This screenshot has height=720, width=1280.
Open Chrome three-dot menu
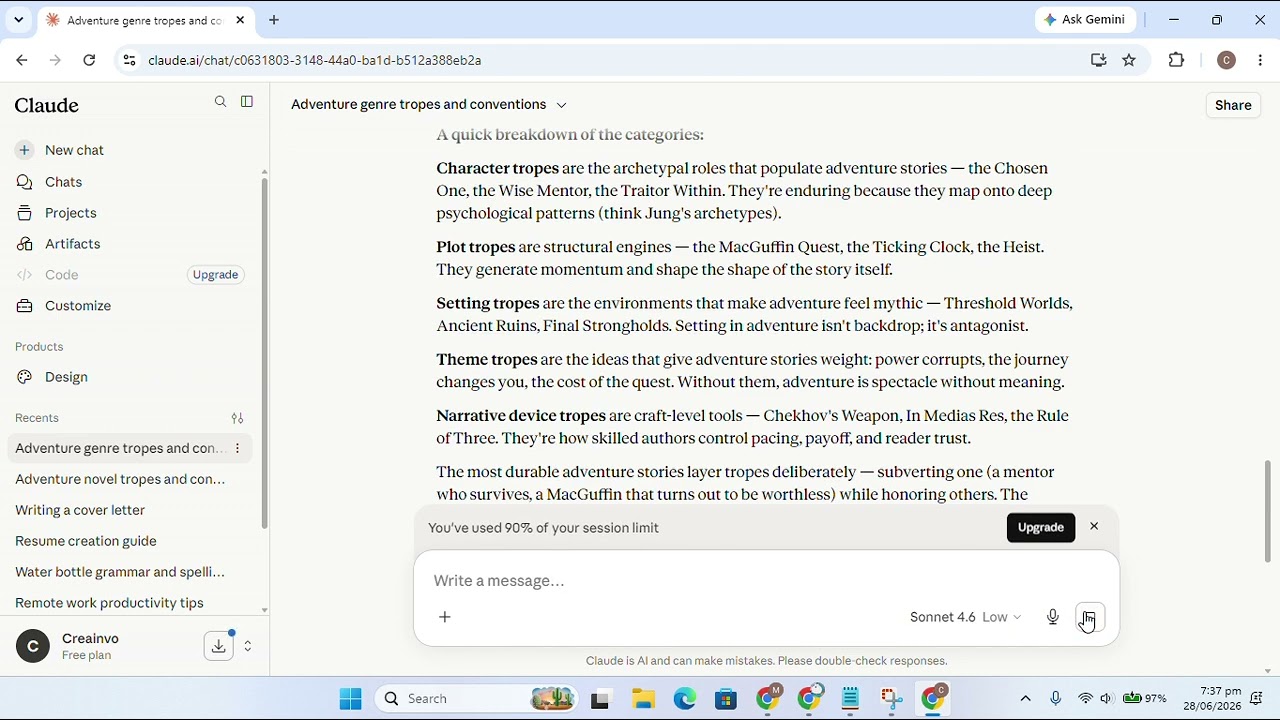click(1260, 60)
